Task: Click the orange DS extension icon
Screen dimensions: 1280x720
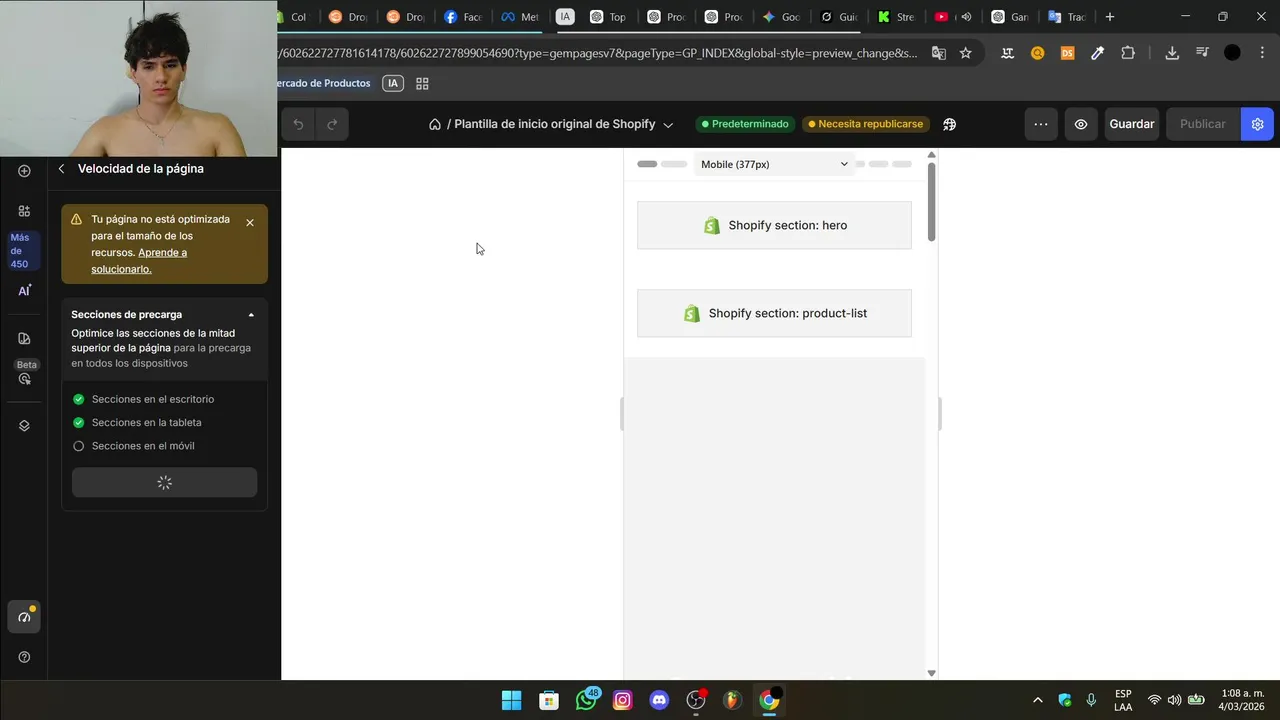Action: point(1067,53)
